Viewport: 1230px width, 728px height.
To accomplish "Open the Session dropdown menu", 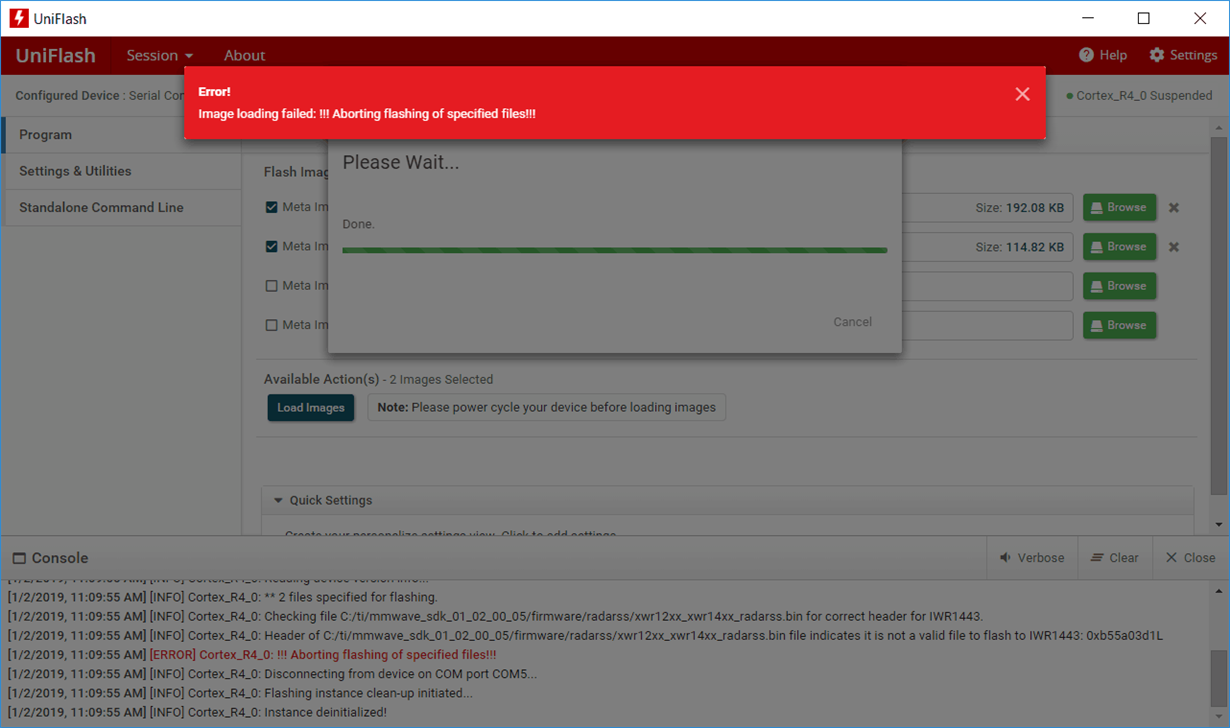I will tap(160, 55).
